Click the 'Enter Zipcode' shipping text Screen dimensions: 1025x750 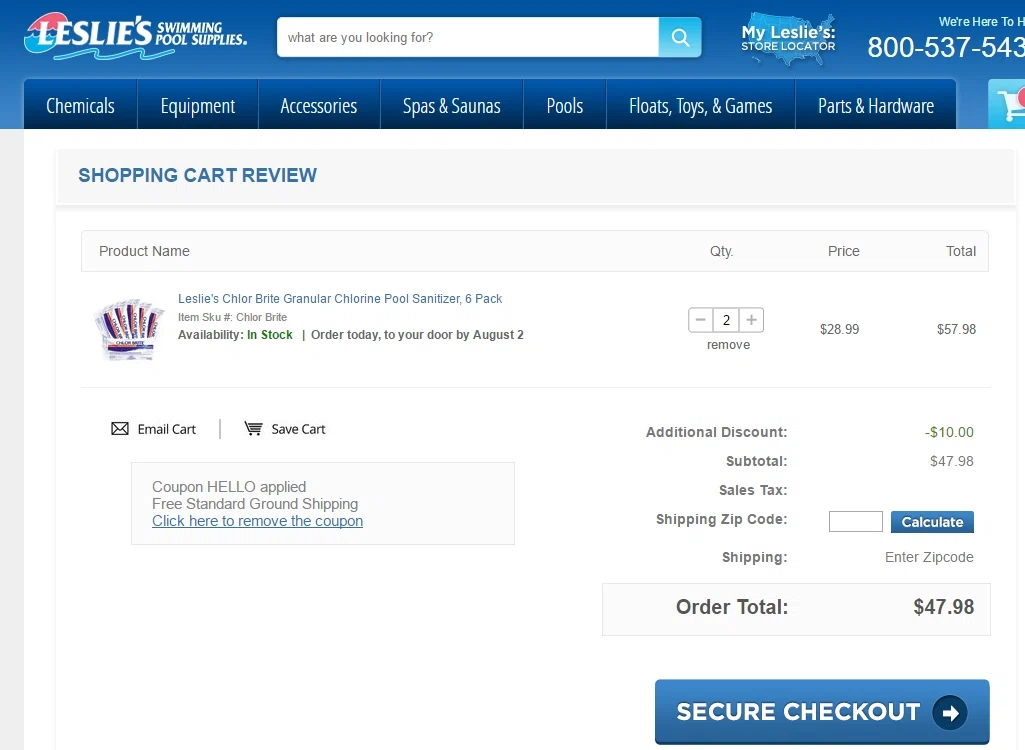tap(929, 557)
